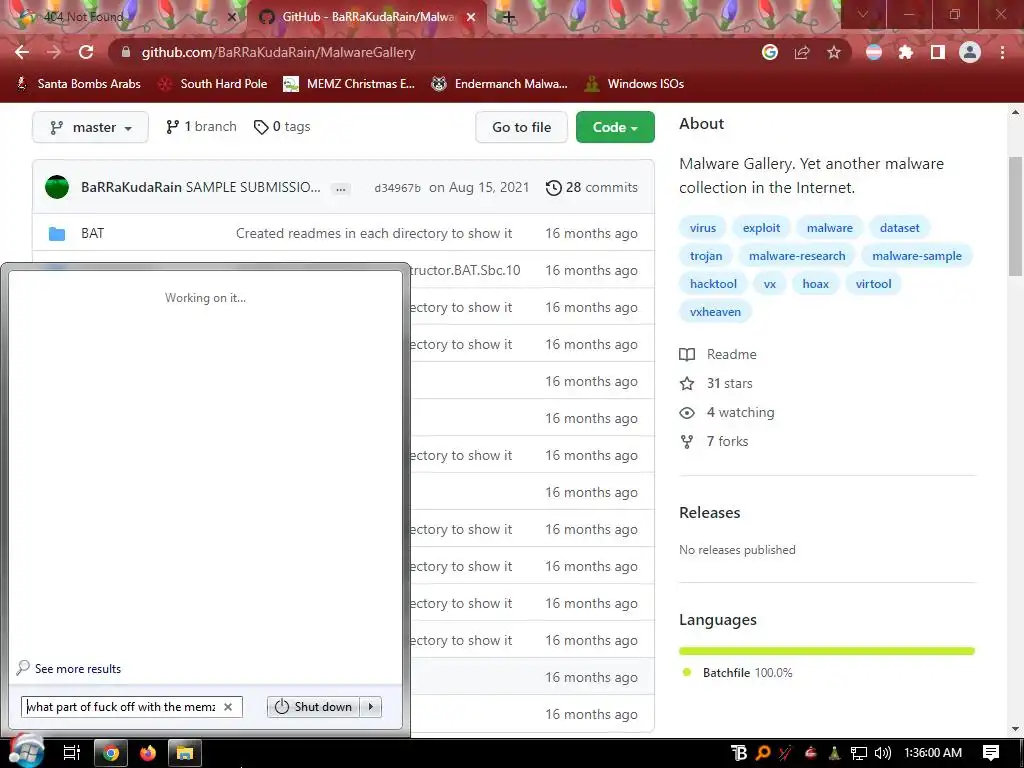Open Endermanch Malware bookmark
Image resolution: width=1024 pixels, height=768 pixels.
click(500, 84)
